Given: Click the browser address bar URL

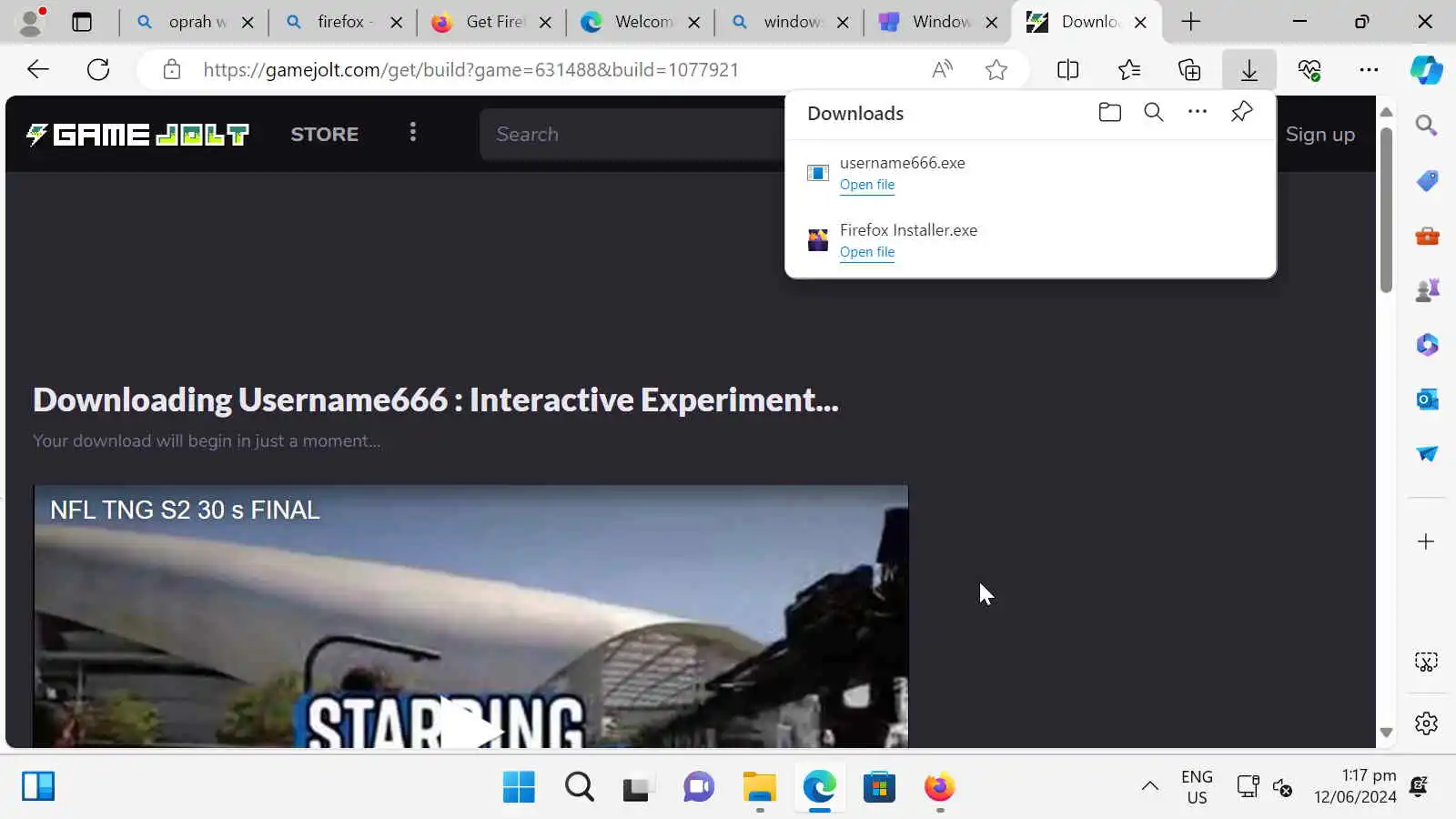Looking at the screenshot, I should (471, 69).
